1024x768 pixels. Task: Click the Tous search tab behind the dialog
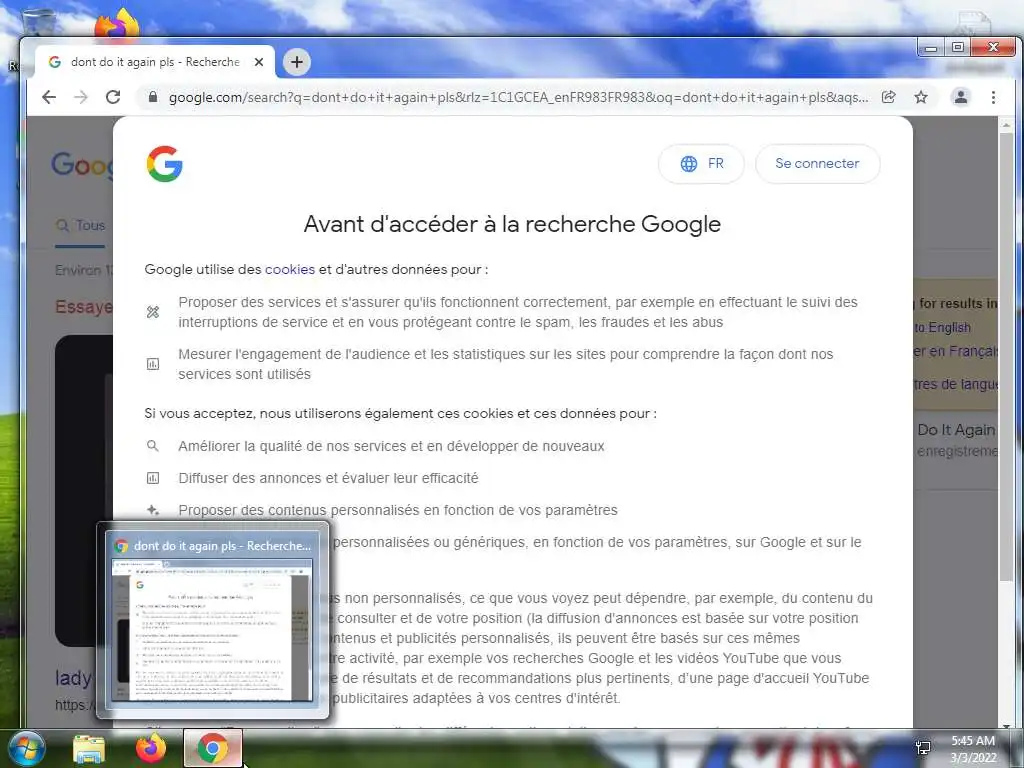coord(80,225)
